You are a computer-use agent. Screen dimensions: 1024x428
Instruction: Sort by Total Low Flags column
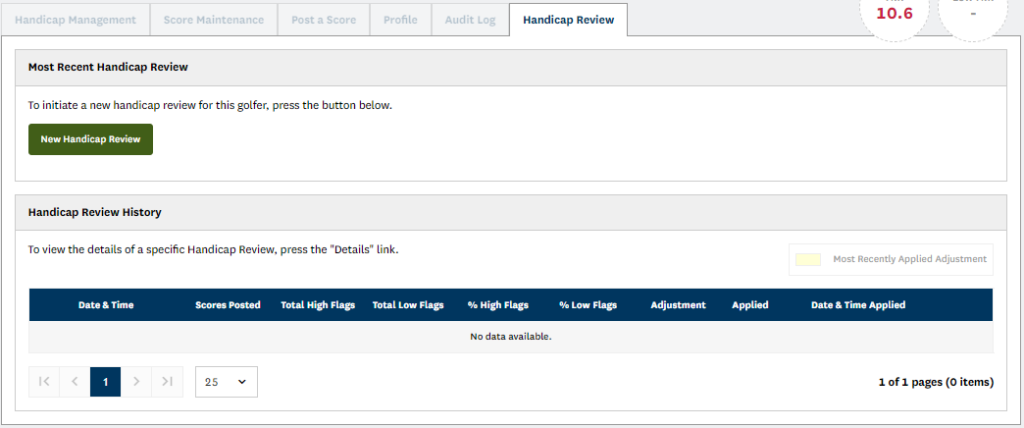[408, 305]
